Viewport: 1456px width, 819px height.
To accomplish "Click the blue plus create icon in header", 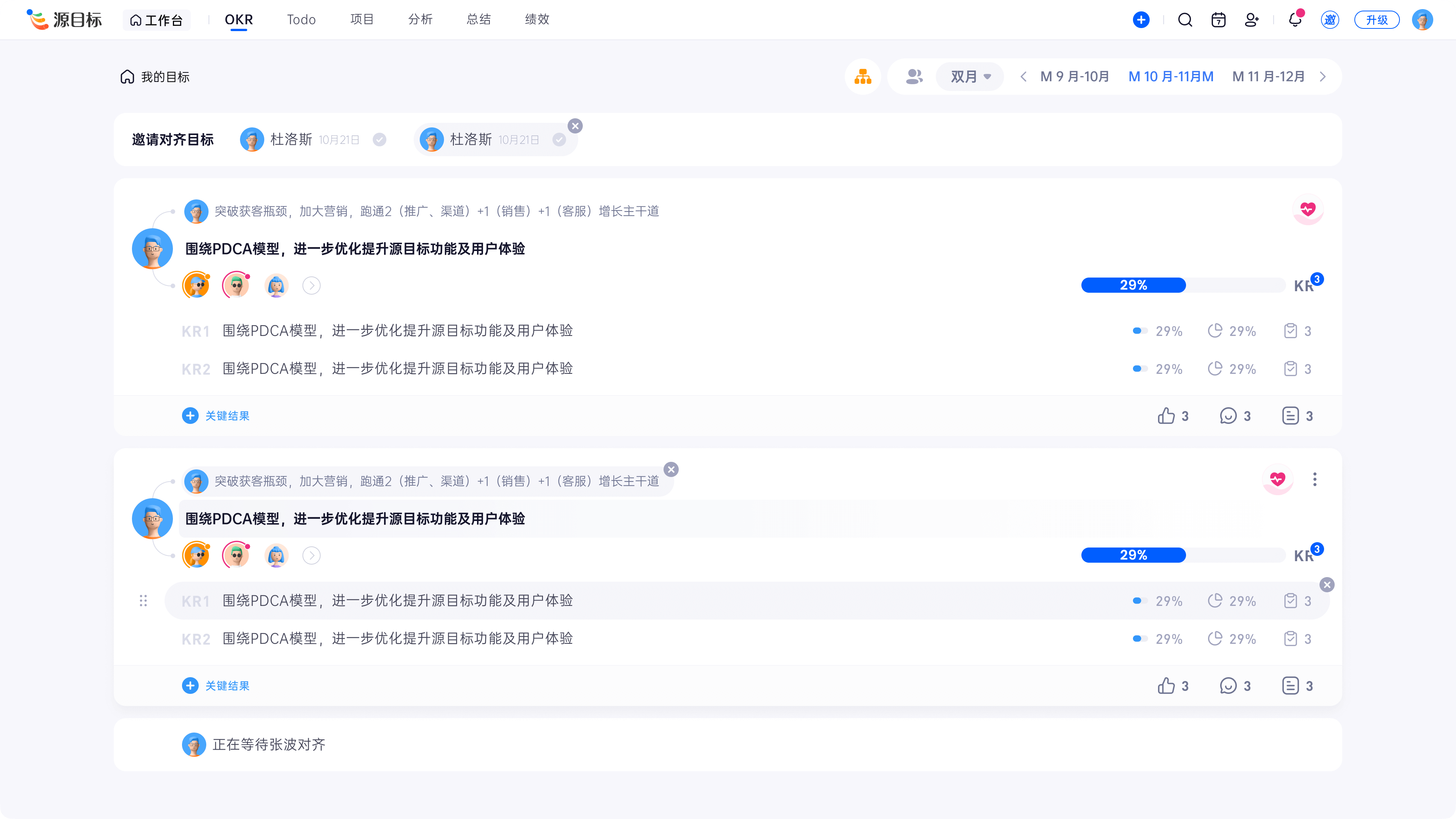I will click(1141, 20).
